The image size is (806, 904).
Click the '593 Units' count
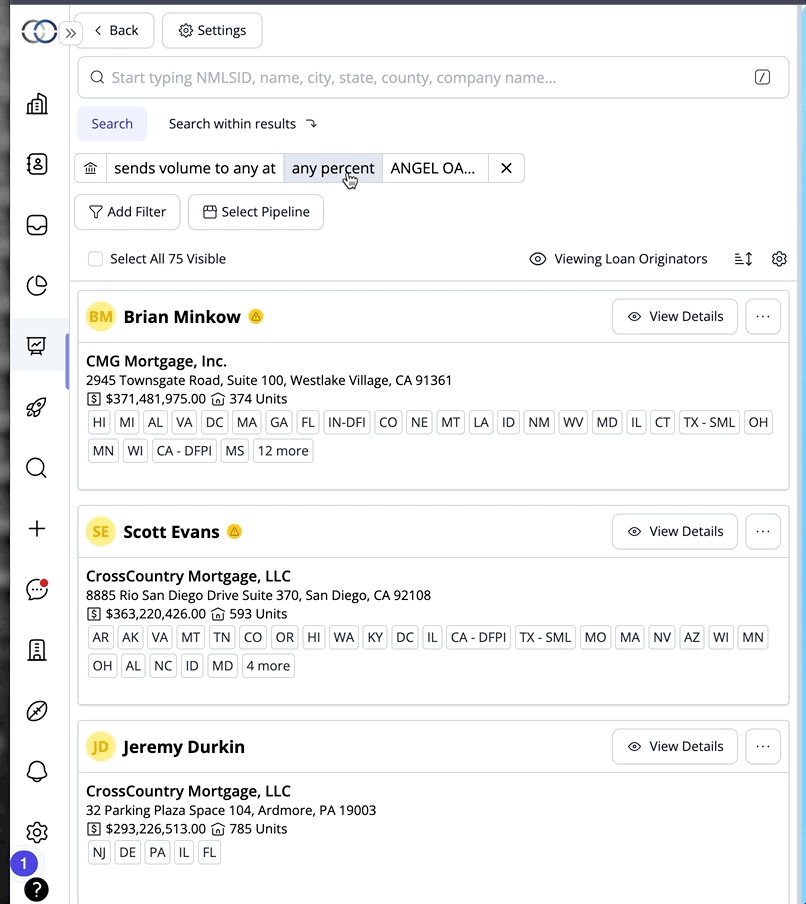point(258,614)
